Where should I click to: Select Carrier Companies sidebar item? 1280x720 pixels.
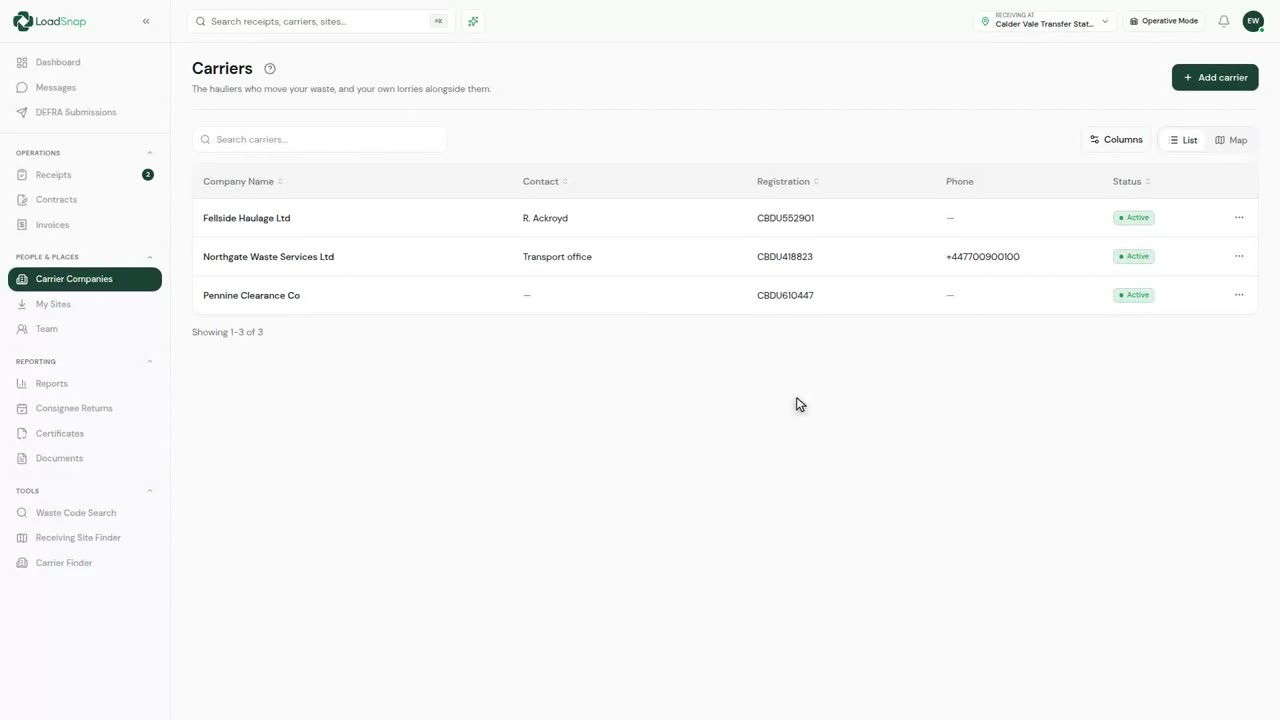point(85,279)
